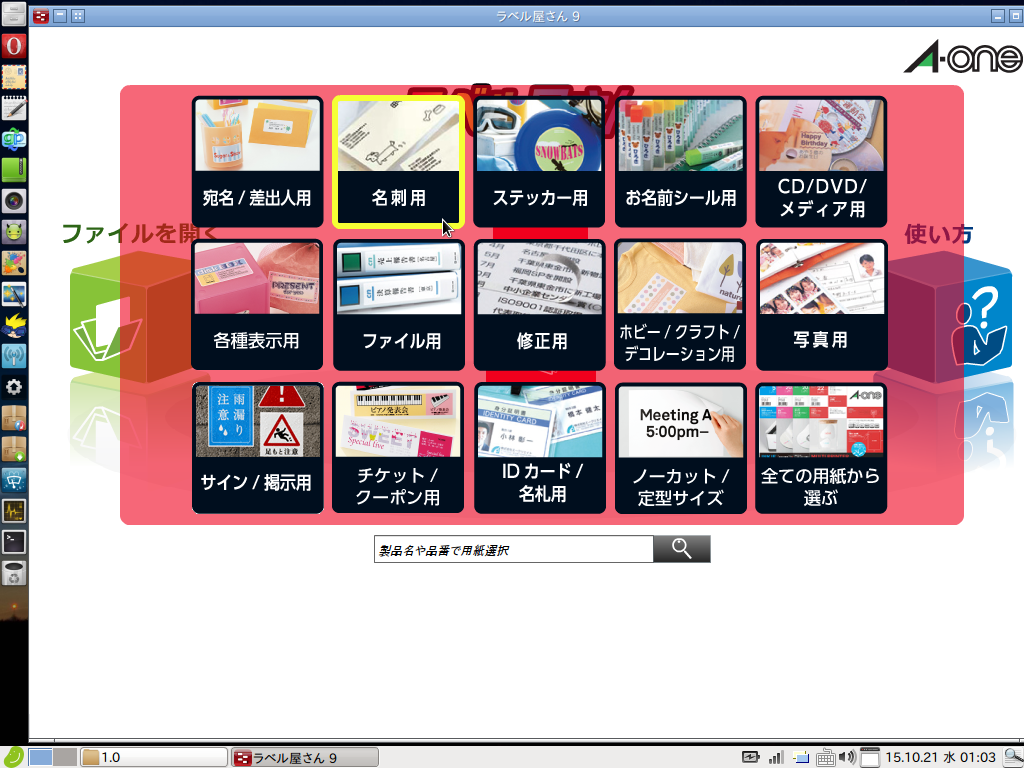1024x768 pixels.
Task: Switch to the 1.0 folder taskbar window
Action: pyautogui.click(x=154, y=758)
